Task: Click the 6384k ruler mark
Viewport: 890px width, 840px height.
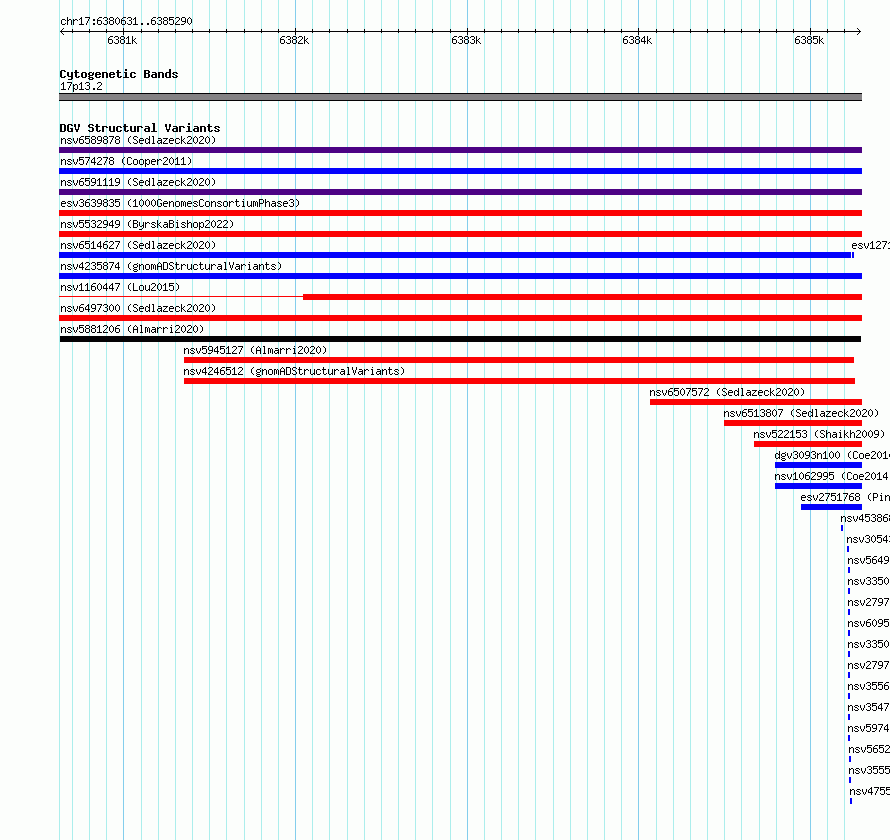Action: pos(637,40)
